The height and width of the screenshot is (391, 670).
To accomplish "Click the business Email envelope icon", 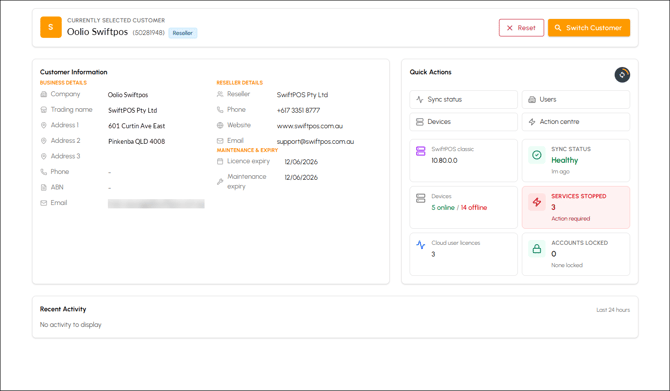I will [x=44, y=203].
